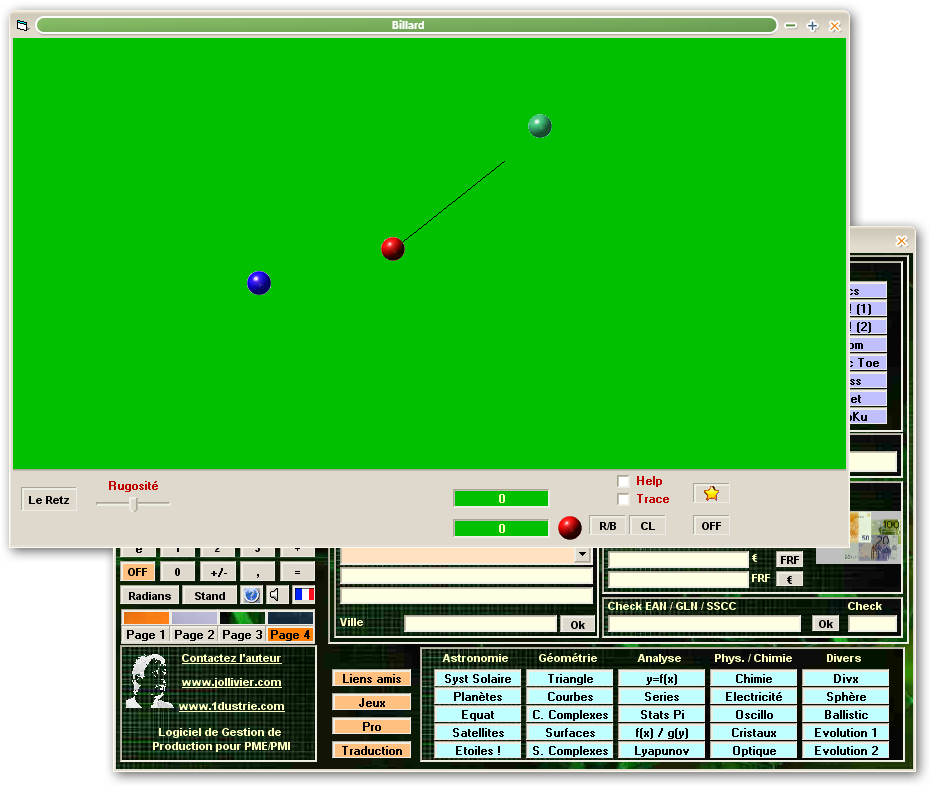
Task: Click the Rugosité slider
Action: point(133,504)
